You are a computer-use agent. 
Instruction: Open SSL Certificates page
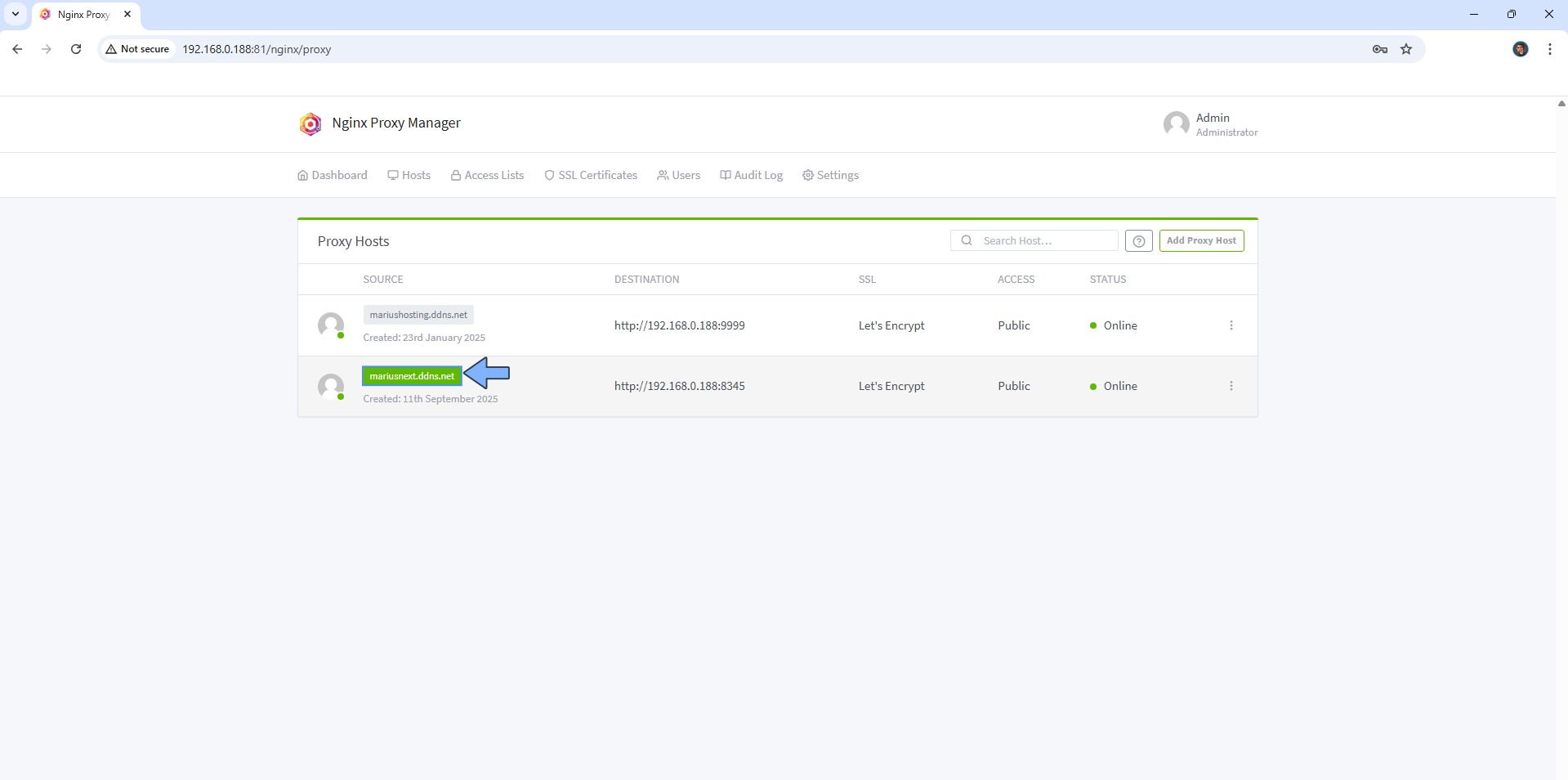tap(591, 175)
